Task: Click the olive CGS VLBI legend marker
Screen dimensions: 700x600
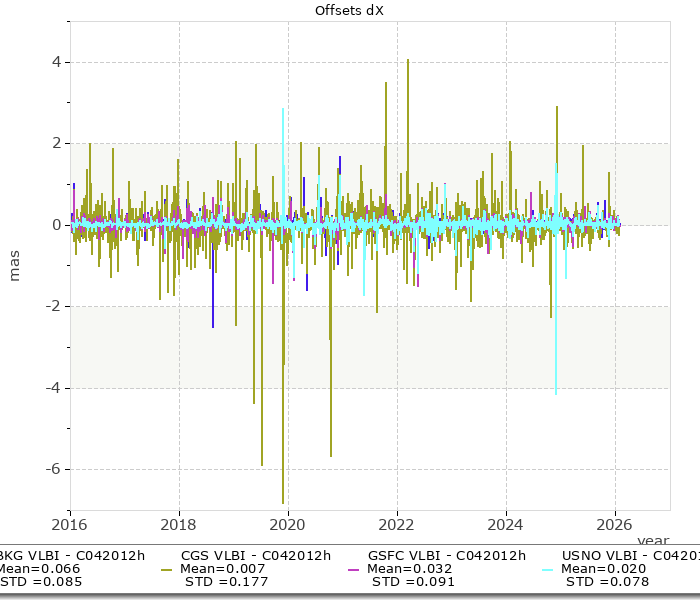Action: 167,569
